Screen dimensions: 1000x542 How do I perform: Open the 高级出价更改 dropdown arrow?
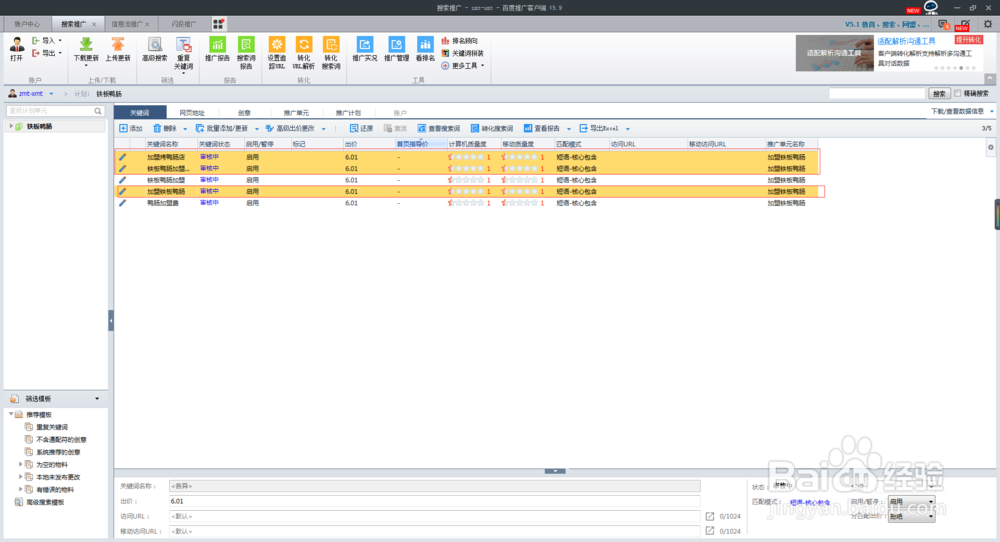click(324, 129)
